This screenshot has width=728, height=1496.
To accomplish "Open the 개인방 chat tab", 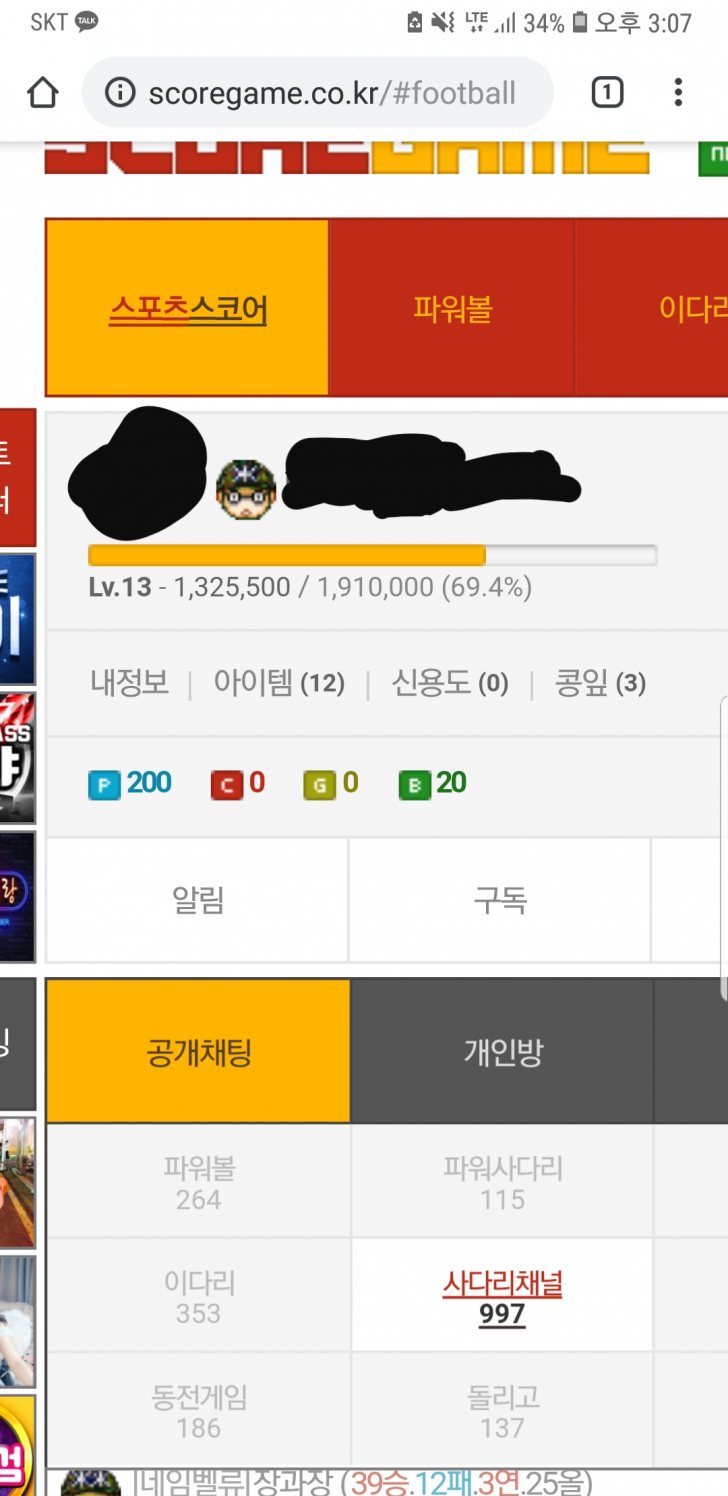I will pos(502,1051).
